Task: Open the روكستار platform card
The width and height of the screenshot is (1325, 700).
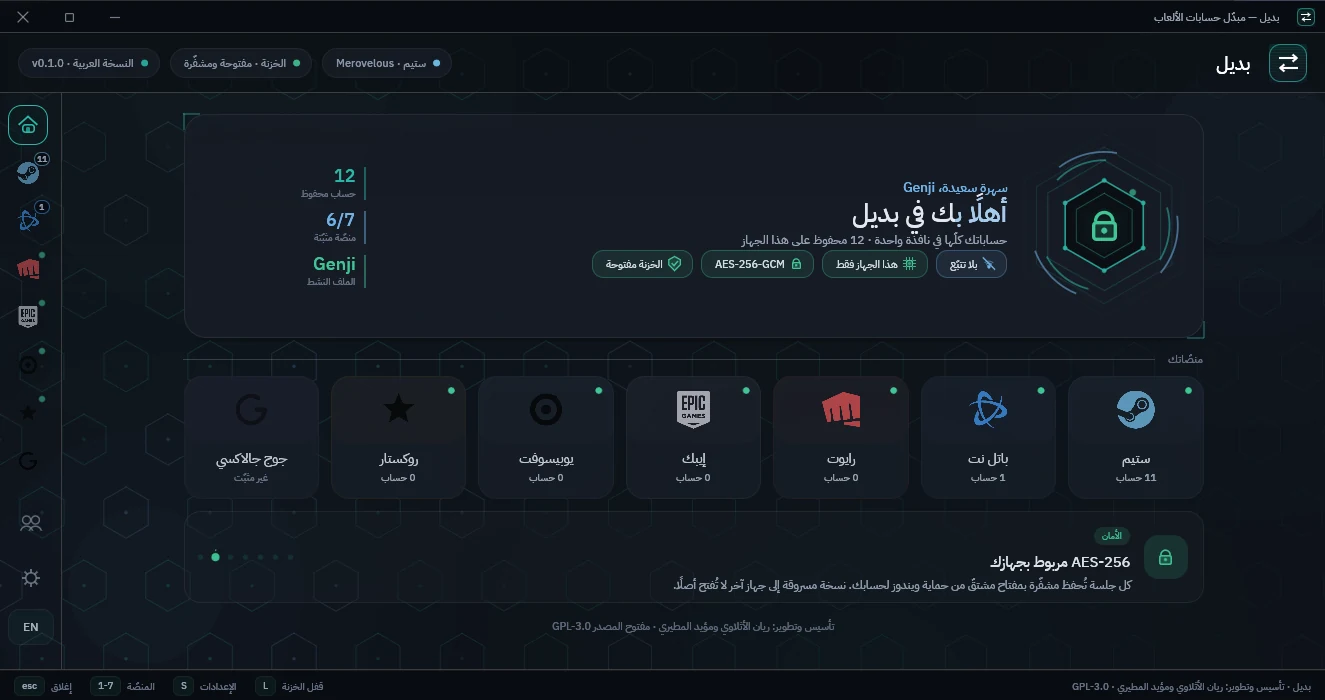Action: [398, 437]
